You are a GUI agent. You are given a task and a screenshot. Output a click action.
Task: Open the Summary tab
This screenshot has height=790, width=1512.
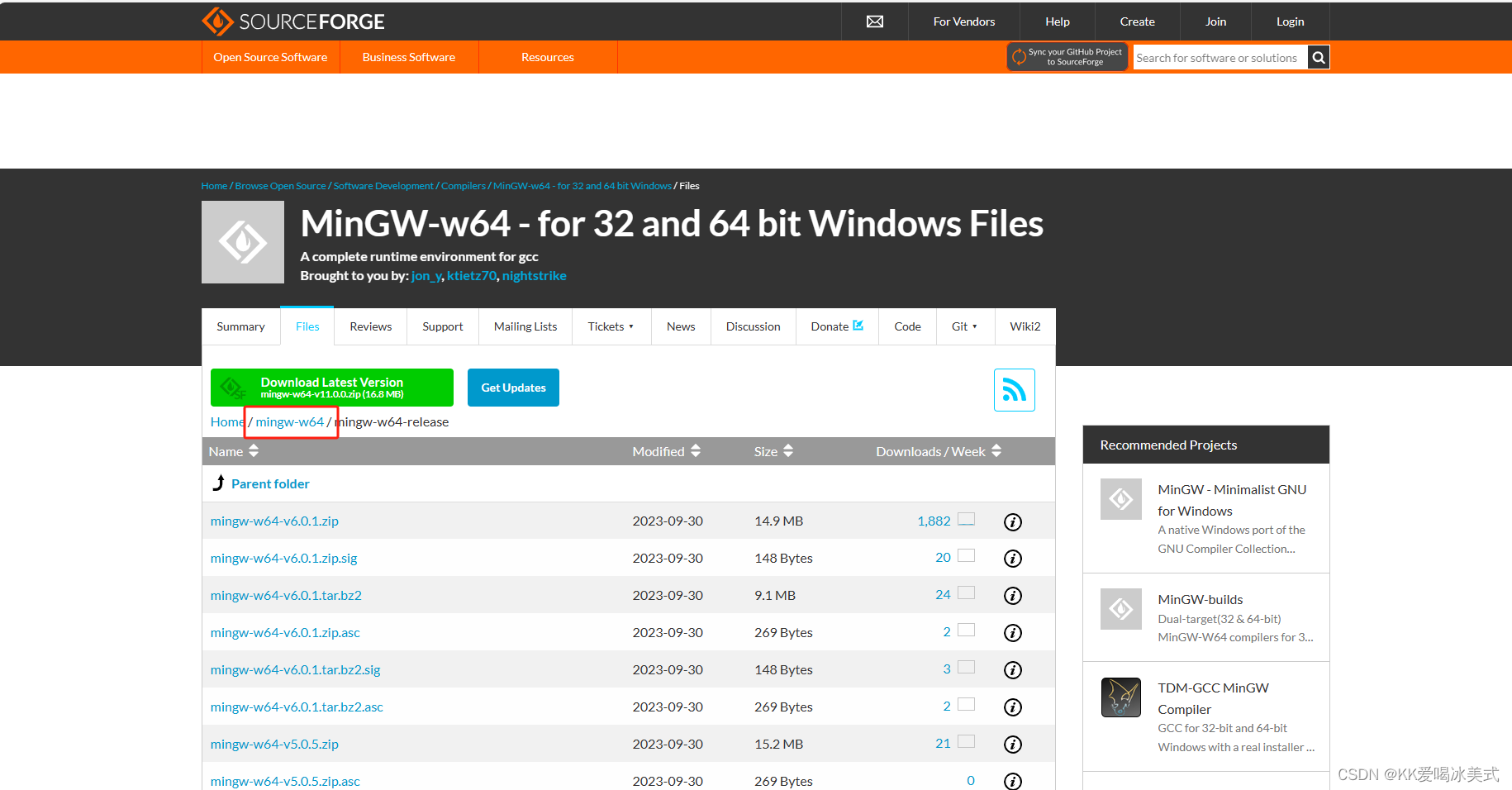pos(241,326)
